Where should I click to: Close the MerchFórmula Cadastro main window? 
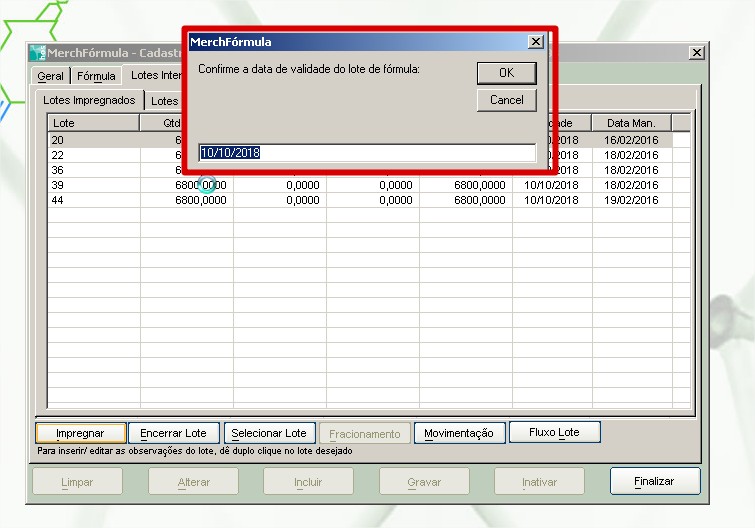[696, 52]
